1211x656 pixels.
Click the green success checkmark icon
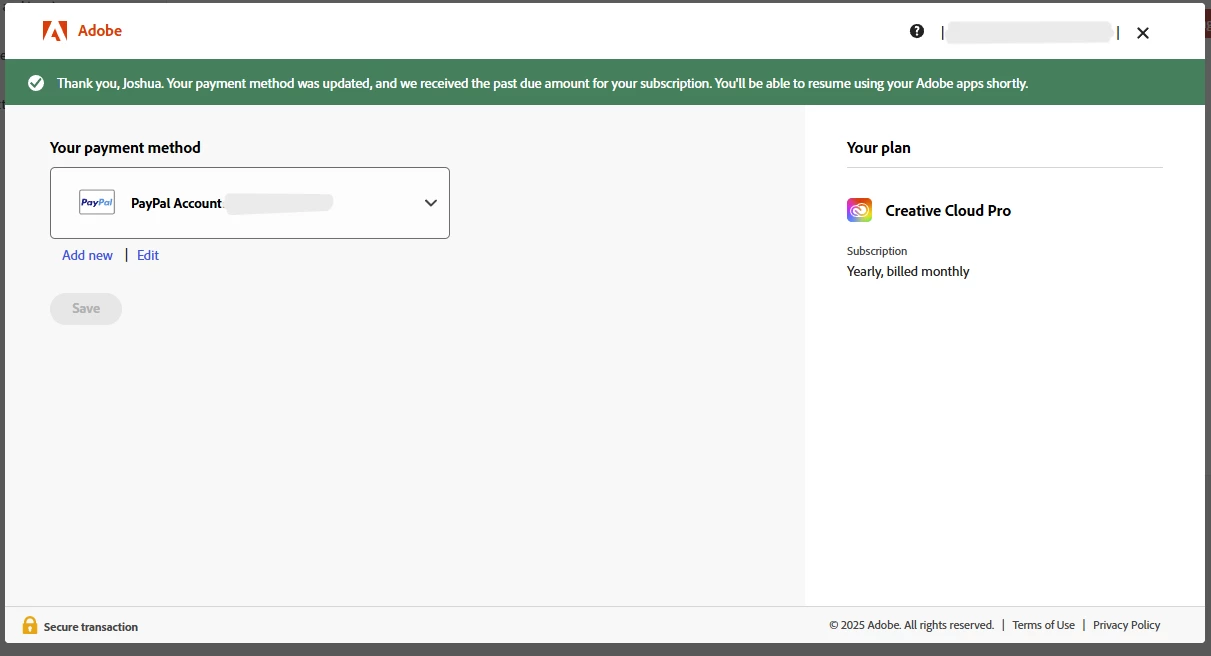[x=36, y=83]
